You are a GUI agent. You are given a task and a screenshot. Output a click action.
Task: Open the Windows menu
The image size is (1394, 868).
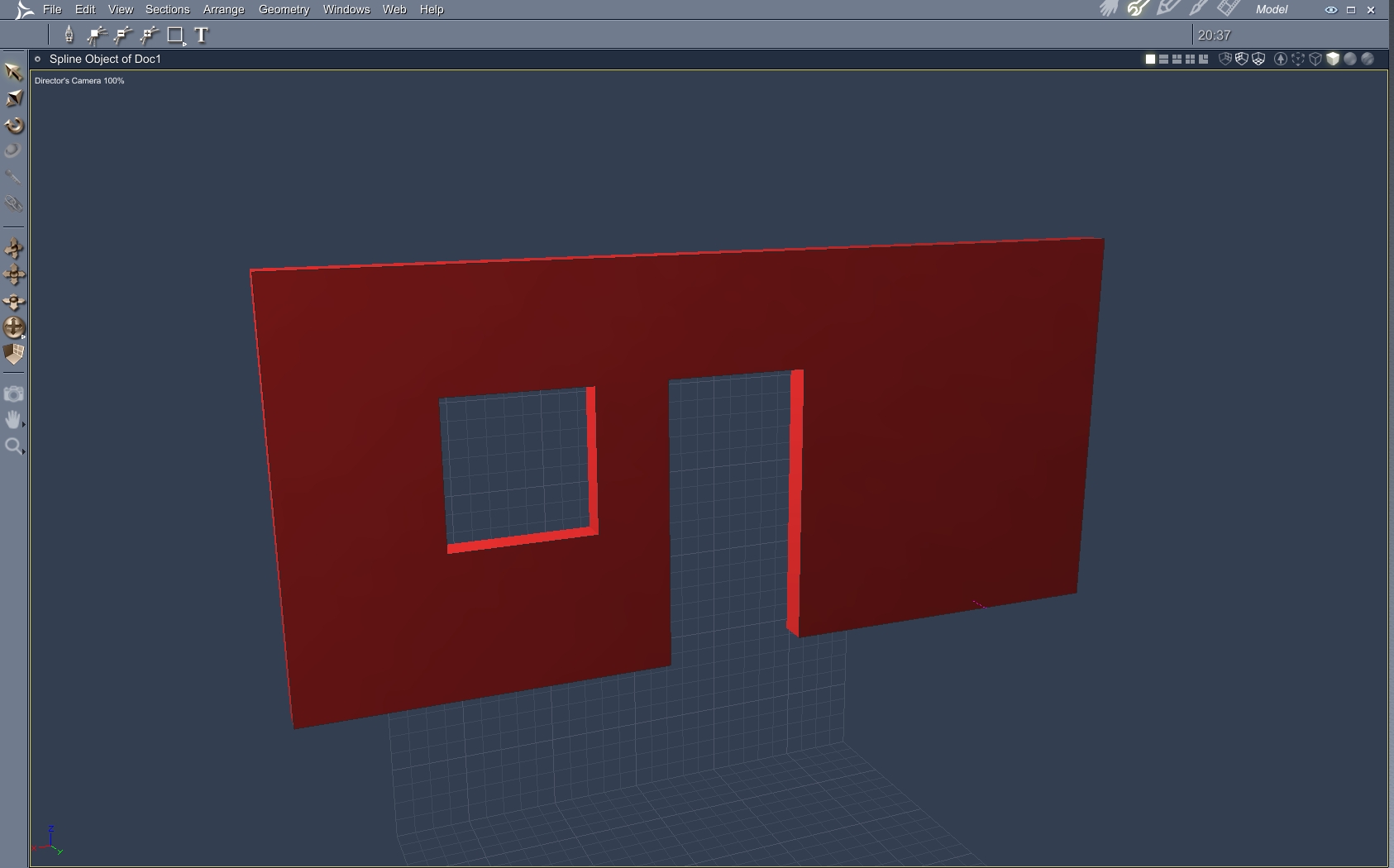click(x=346, y=9)
